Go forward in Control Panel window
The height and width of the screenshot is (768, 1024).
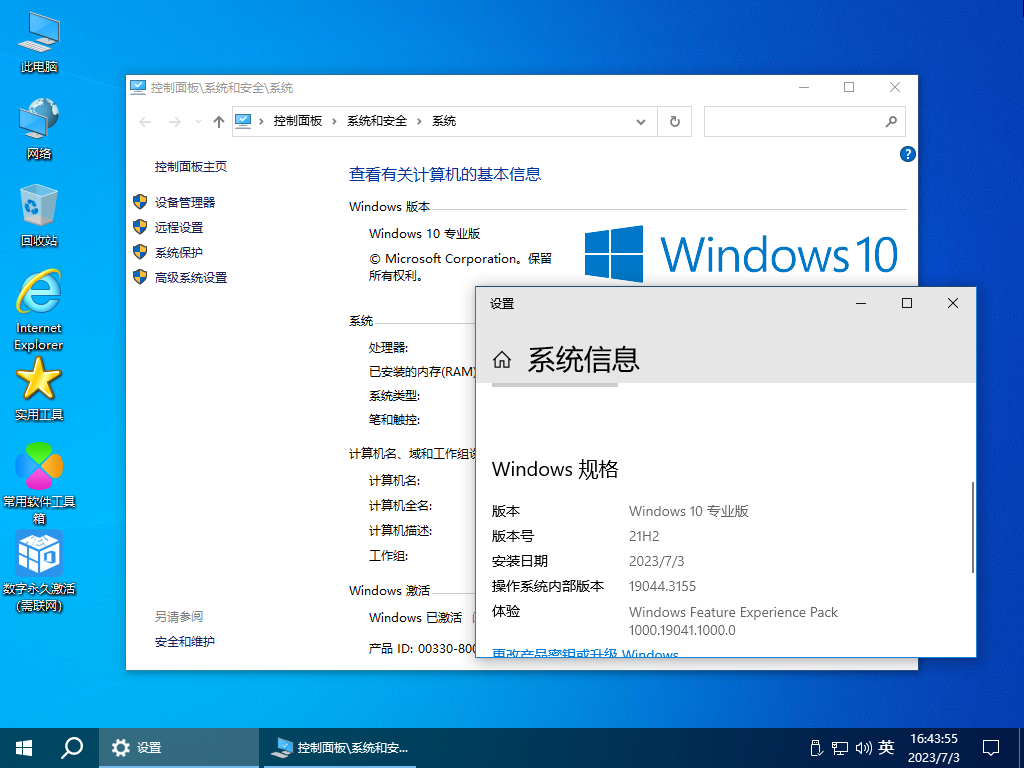coord(174,121)
